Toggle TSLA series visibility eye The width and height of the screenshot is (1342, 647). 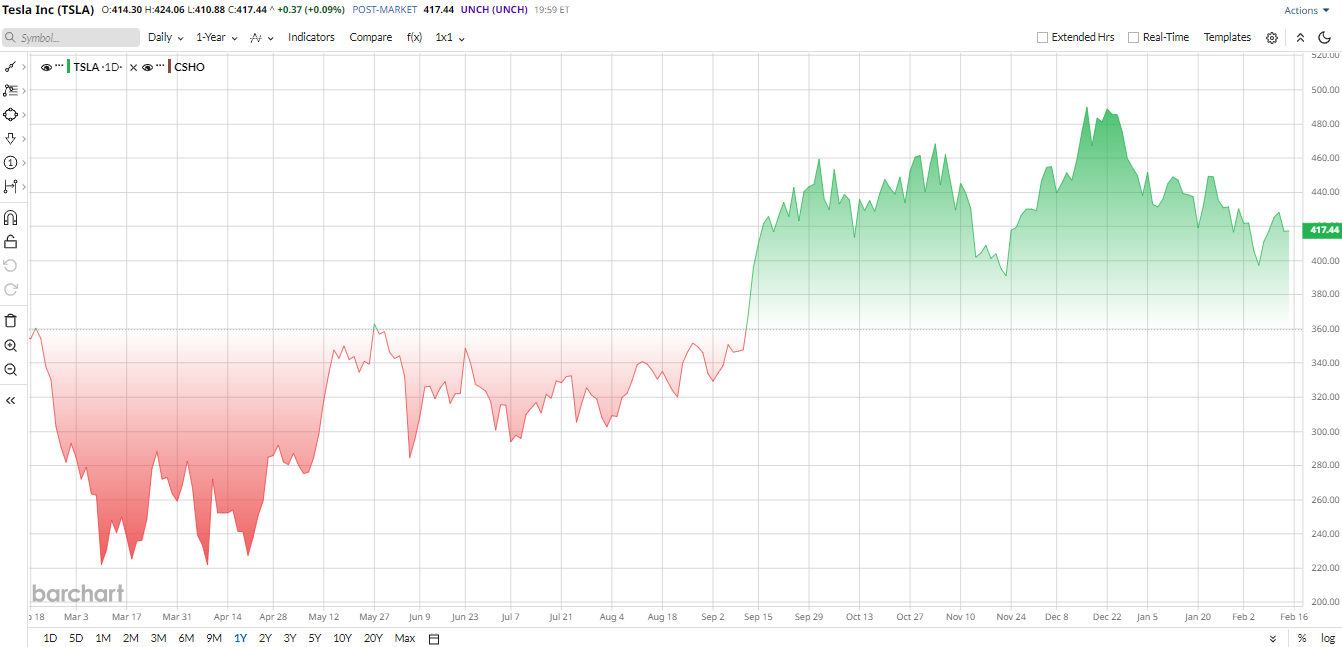pos(46,67)
